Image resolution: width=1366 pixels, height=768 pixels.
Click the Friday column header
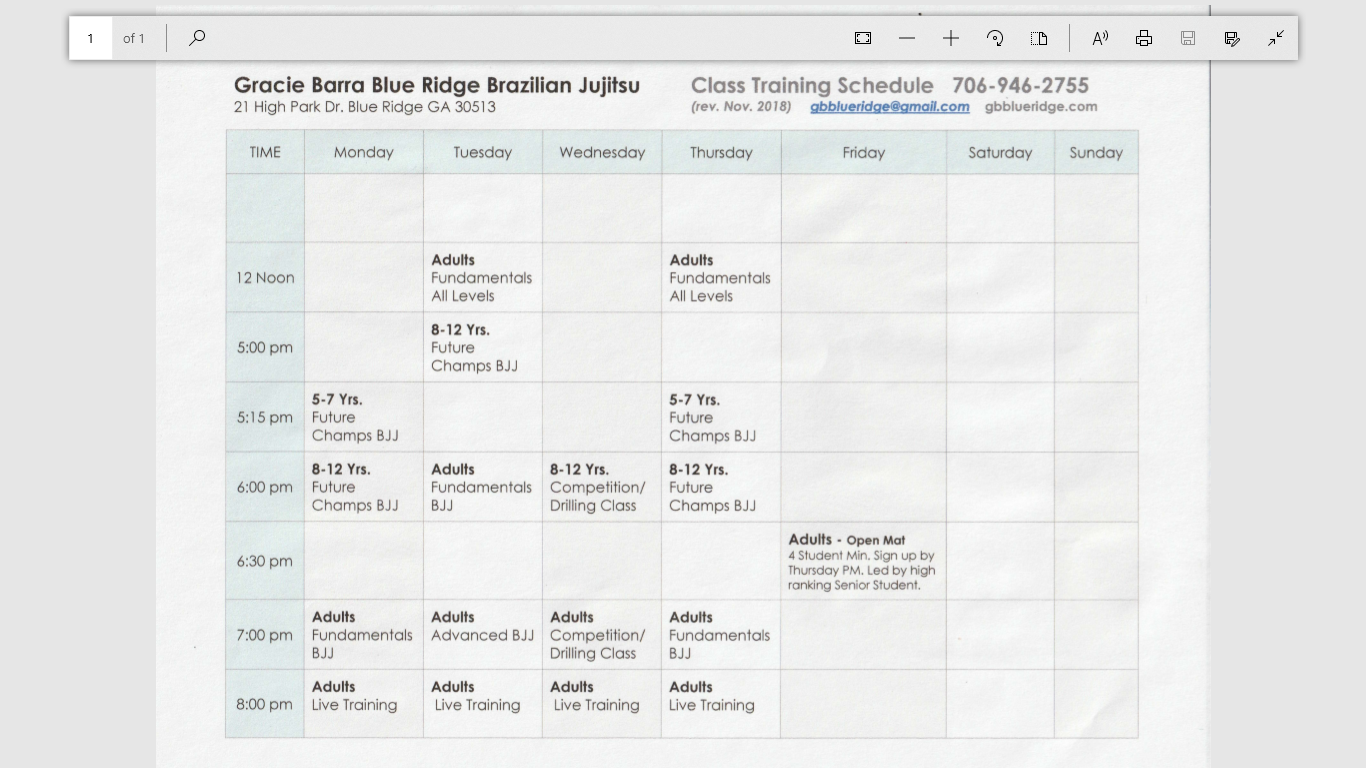[x=864, y=152]
